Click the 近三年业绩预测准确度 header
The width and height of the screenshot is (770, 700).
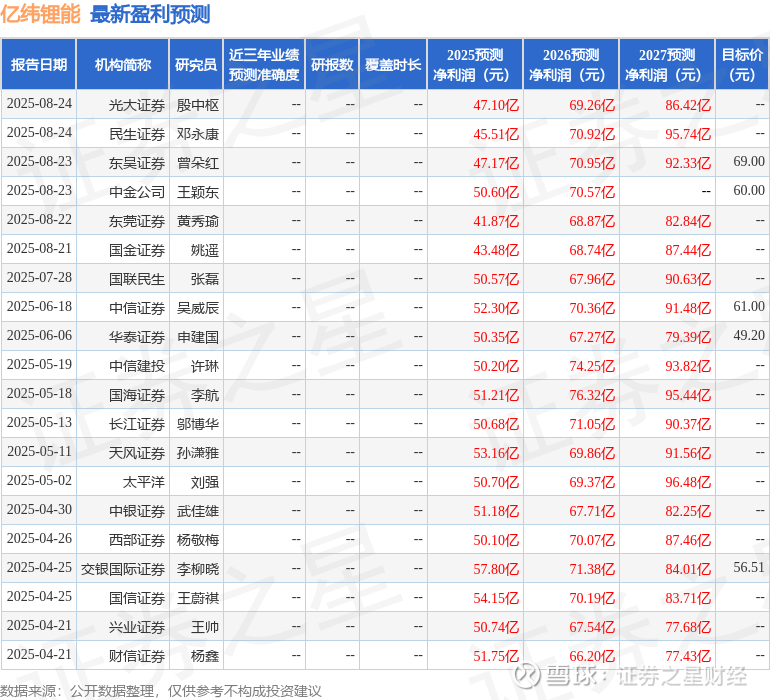pos(264,65)
